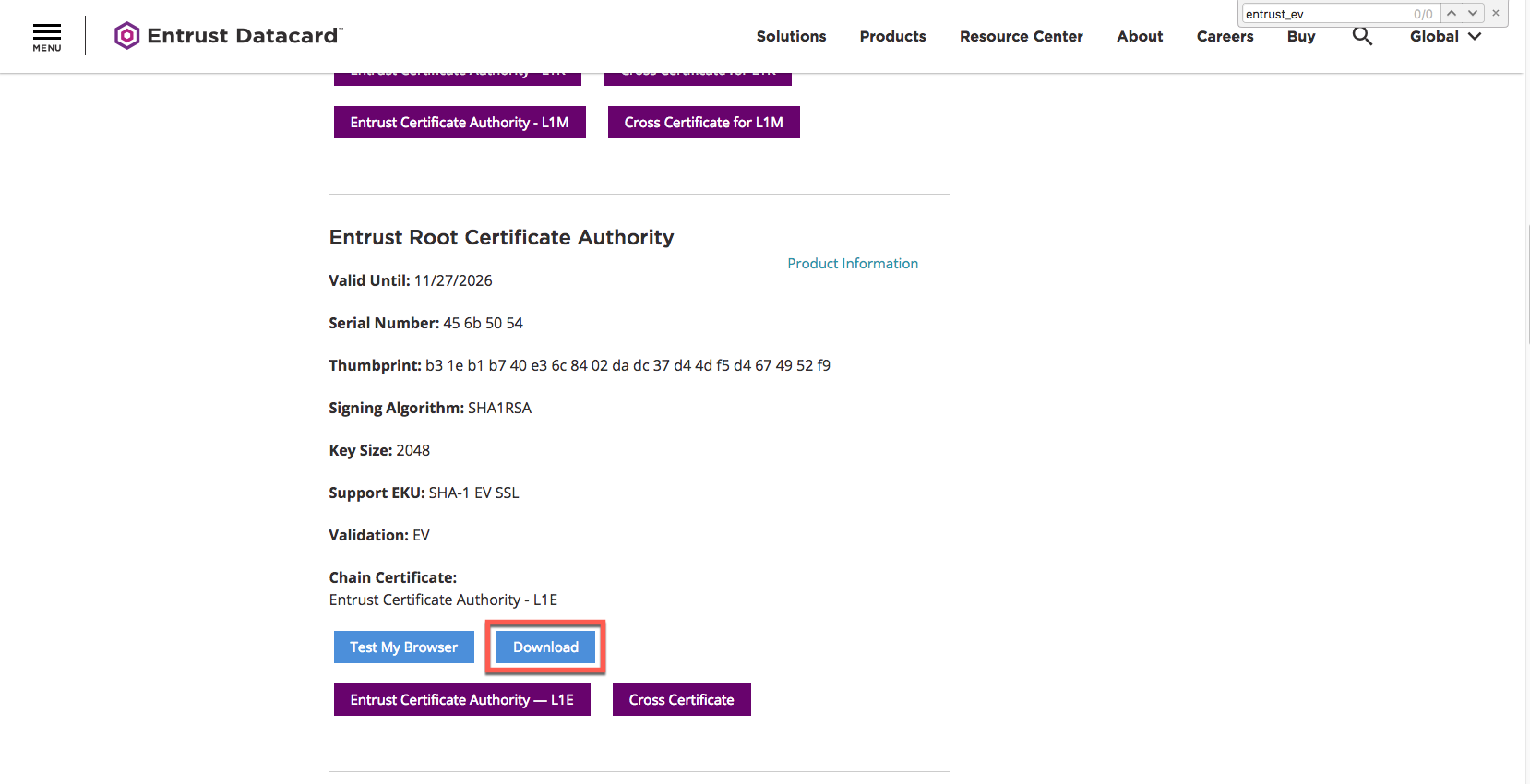1530x784 pixels.
Task: Click the find field containing entrust_ev
Action: 1325,14
